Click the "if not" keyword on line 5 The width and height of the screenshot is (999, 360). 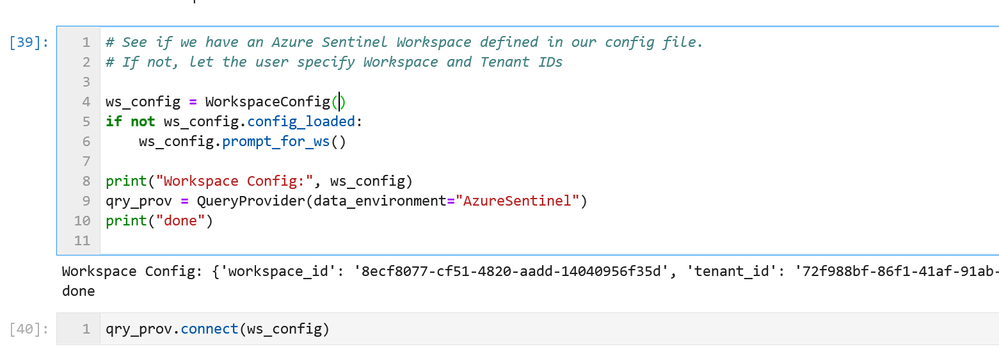click(x=131, y=122)
